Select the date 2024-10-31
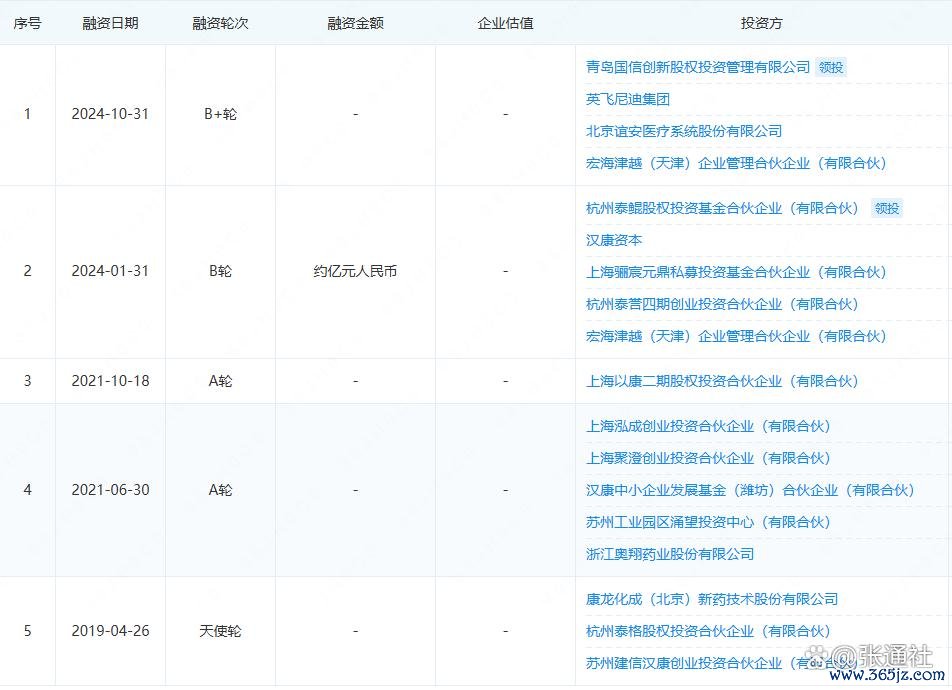Image resolution: width=952 pixels, height=690 pixels. 110,114
